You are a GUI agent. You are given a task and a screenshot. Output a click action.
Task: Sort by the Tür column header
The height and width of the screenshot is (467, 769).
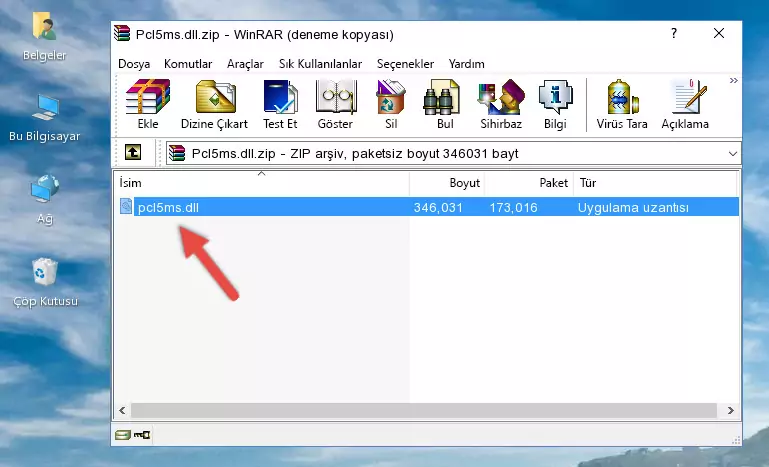[655, 183]
